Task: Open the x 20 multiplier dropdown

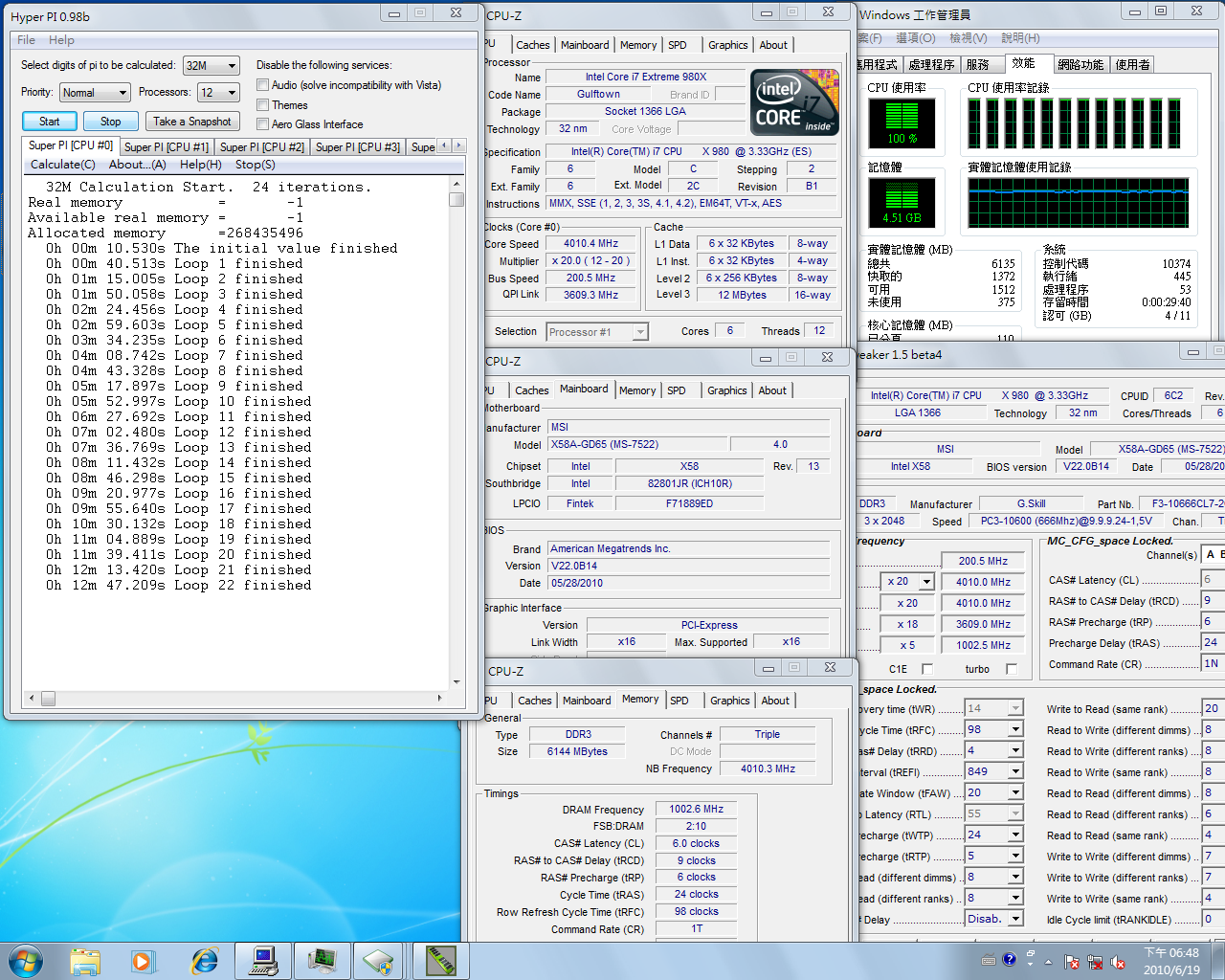Action: coord(908,582)
